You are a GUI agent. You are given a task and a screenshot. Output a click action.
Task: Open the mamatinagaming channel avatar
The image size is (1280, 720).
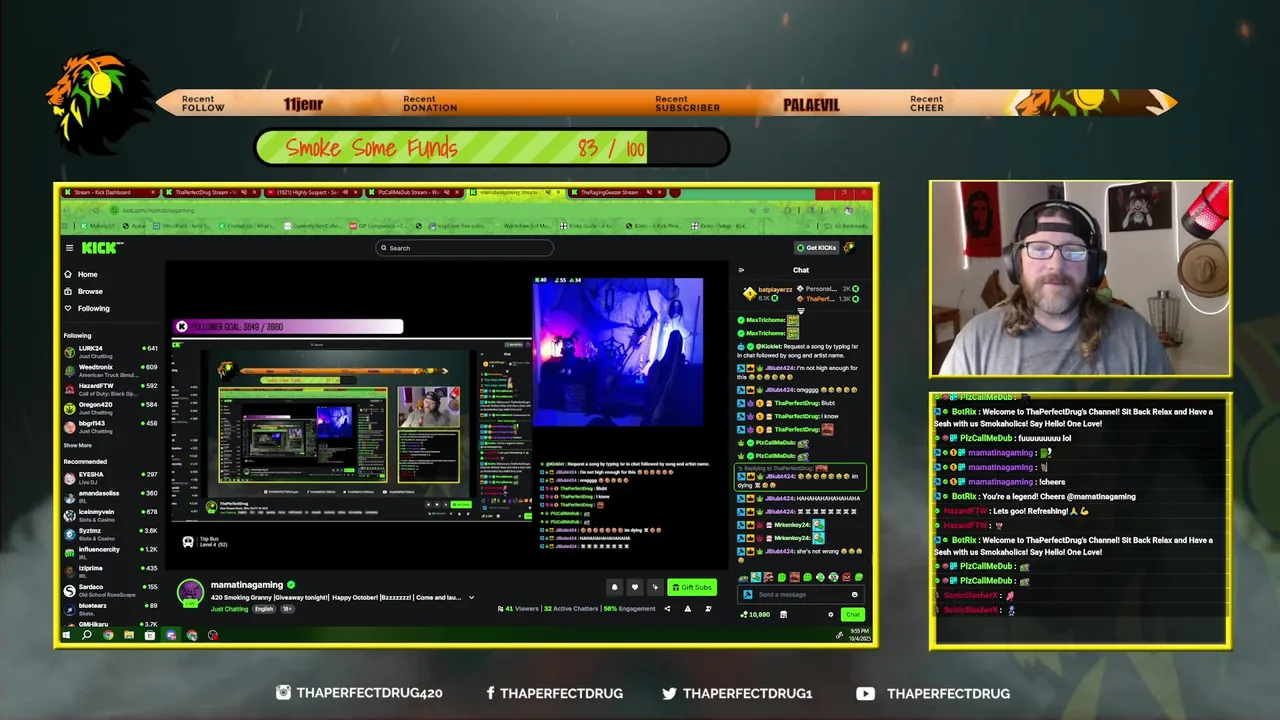190,592
